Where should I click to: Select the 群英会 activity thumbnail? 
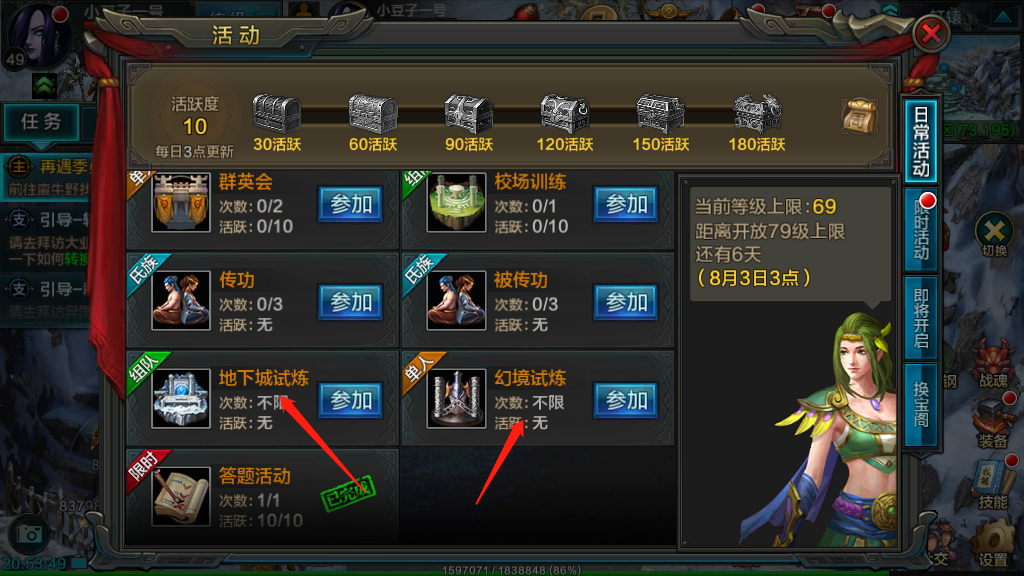coord(181,202)
